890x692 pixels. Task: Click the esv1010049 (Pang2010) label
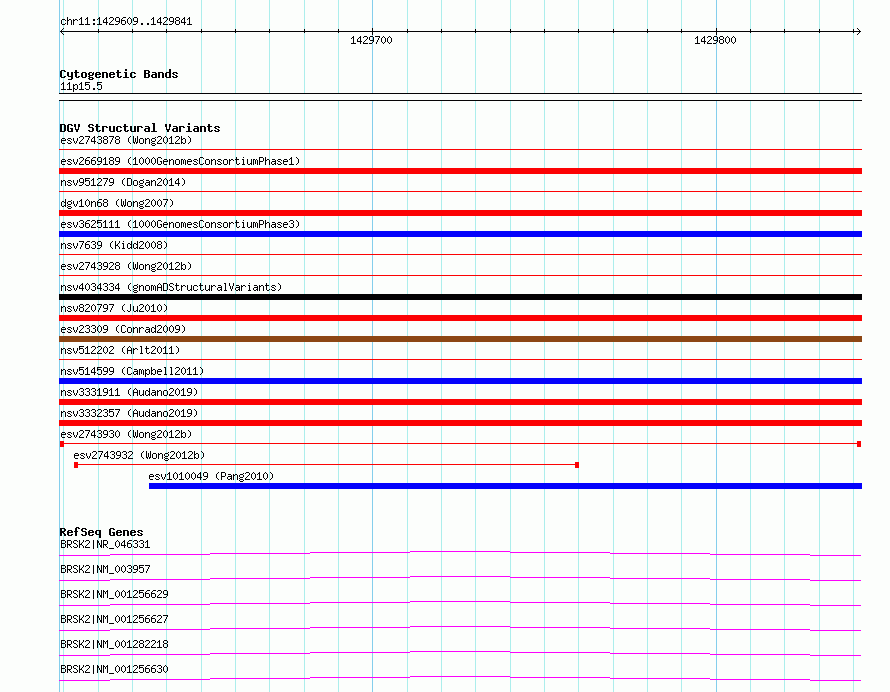211,476
